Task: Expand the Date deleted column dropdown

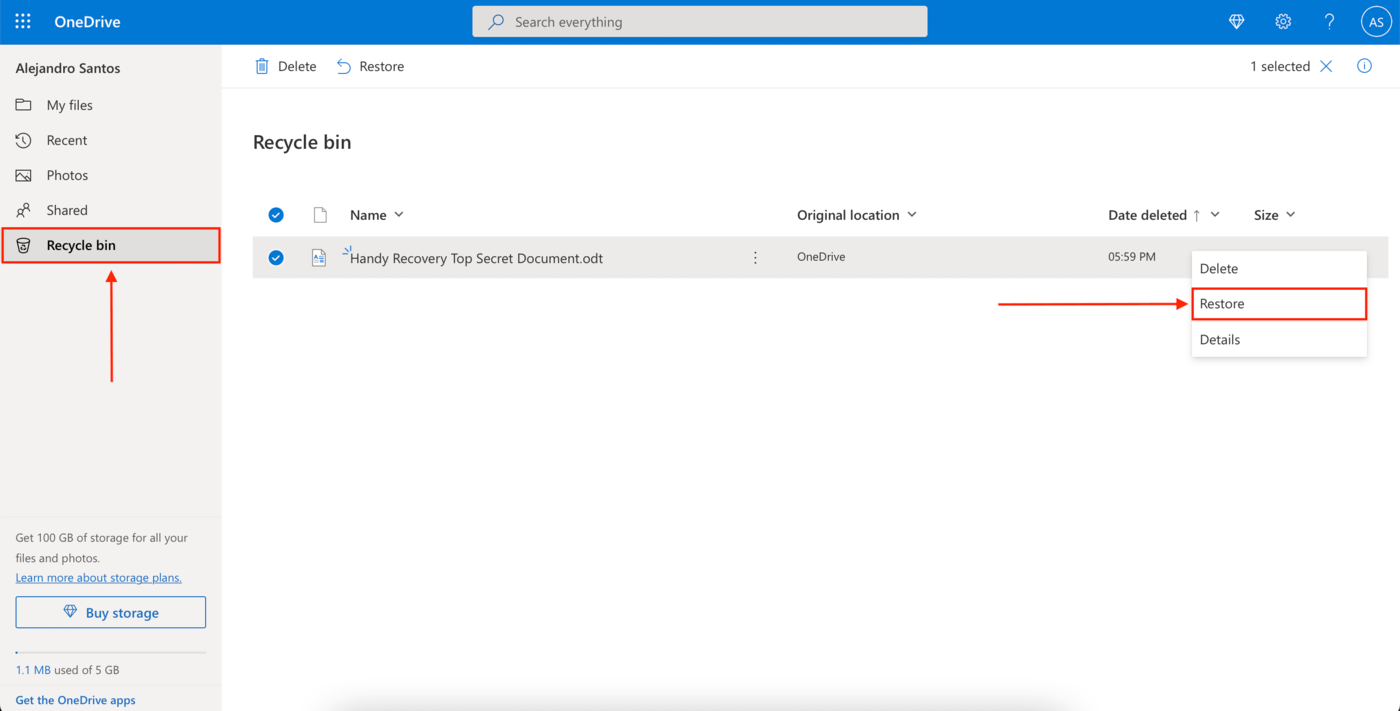Action: (1215, 215)
